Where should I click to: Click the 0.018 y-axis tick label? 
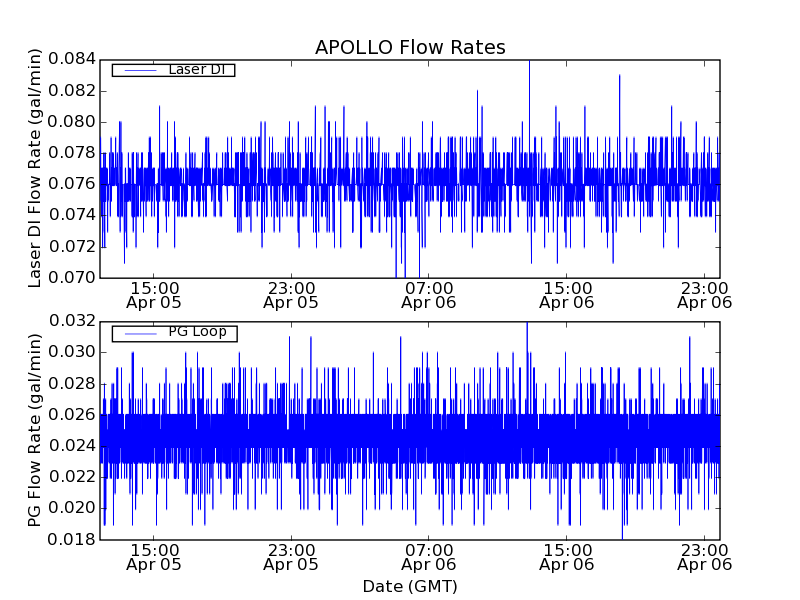(x=72, y=539)
